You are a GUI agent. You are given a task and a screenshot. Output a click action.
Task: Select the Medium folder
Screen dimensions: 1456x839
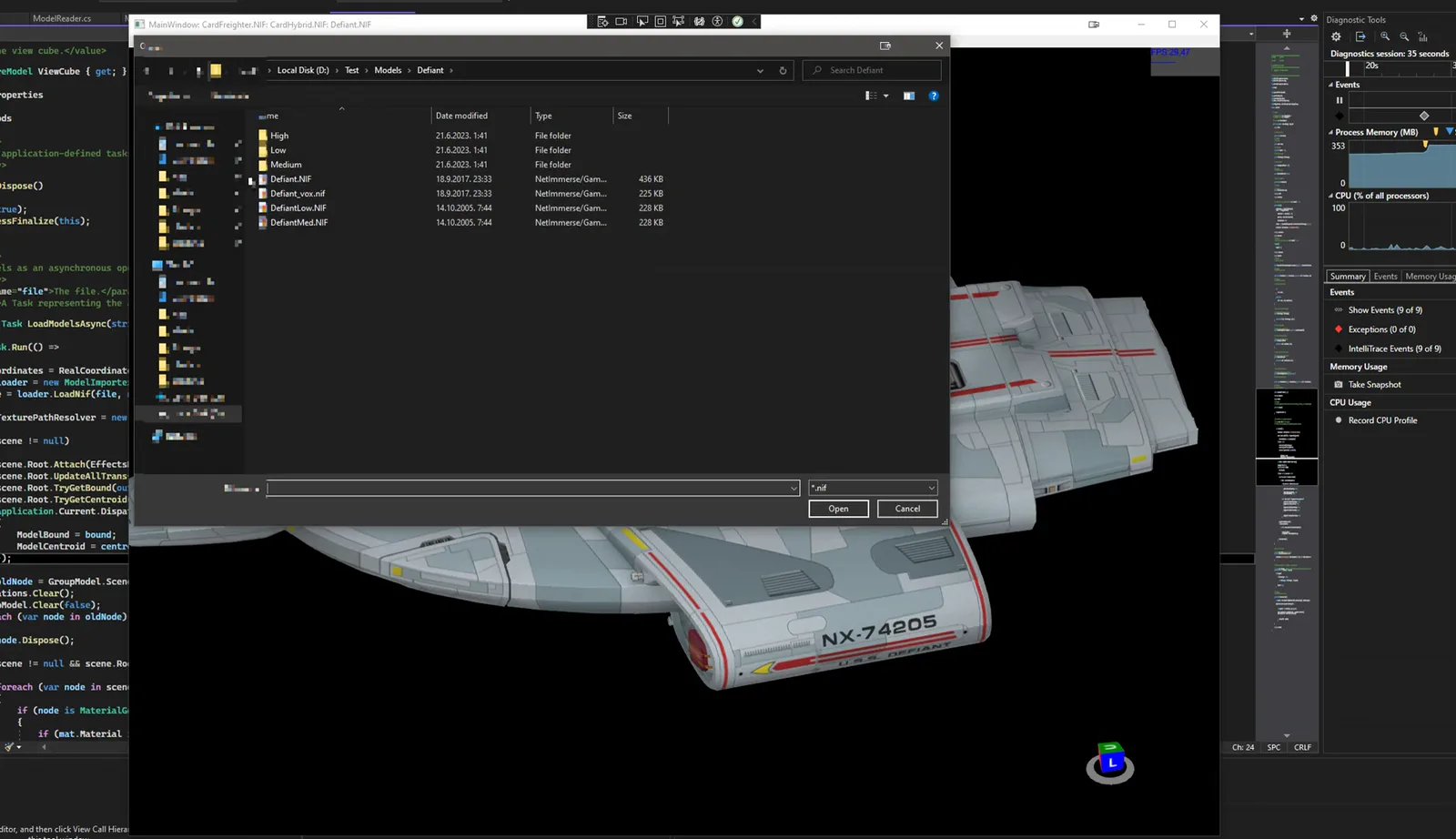coord(286,165)
